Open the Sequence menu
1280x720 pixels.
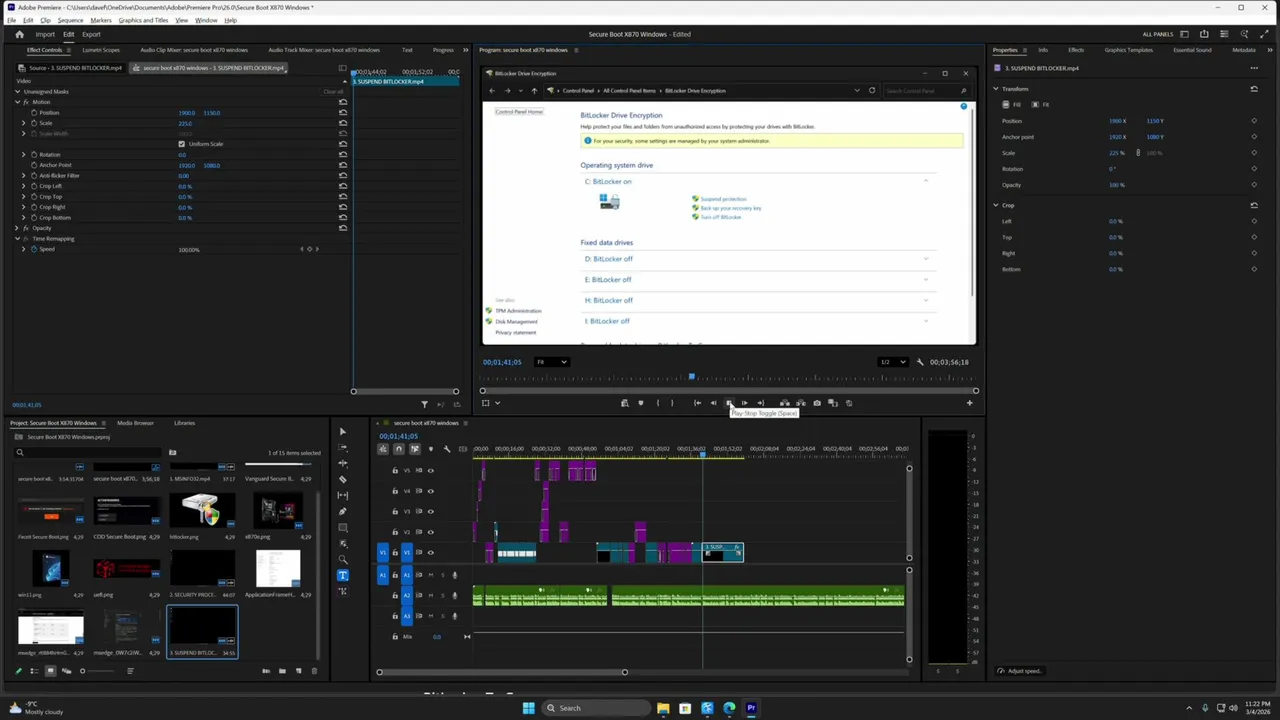click(70, 20)
